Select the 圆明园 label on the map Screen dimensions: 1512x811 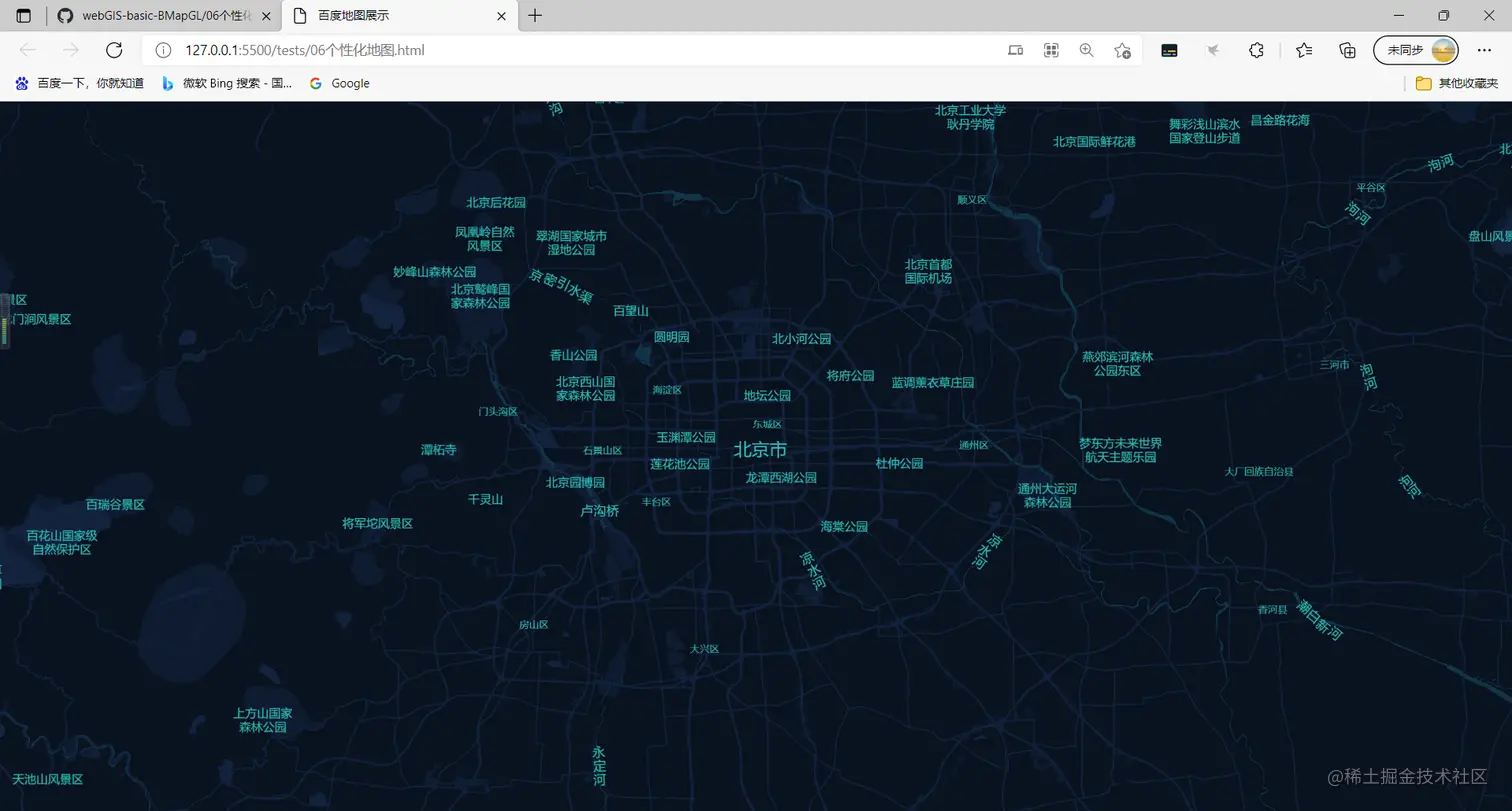[x=672, y=337]
